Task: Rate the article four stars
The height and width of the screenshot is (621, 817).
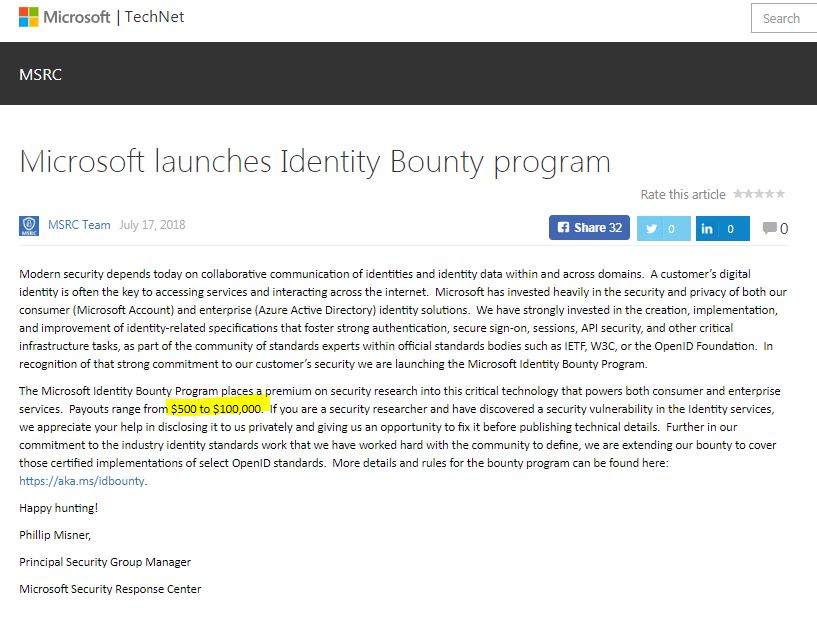Action: click(769, 194)
